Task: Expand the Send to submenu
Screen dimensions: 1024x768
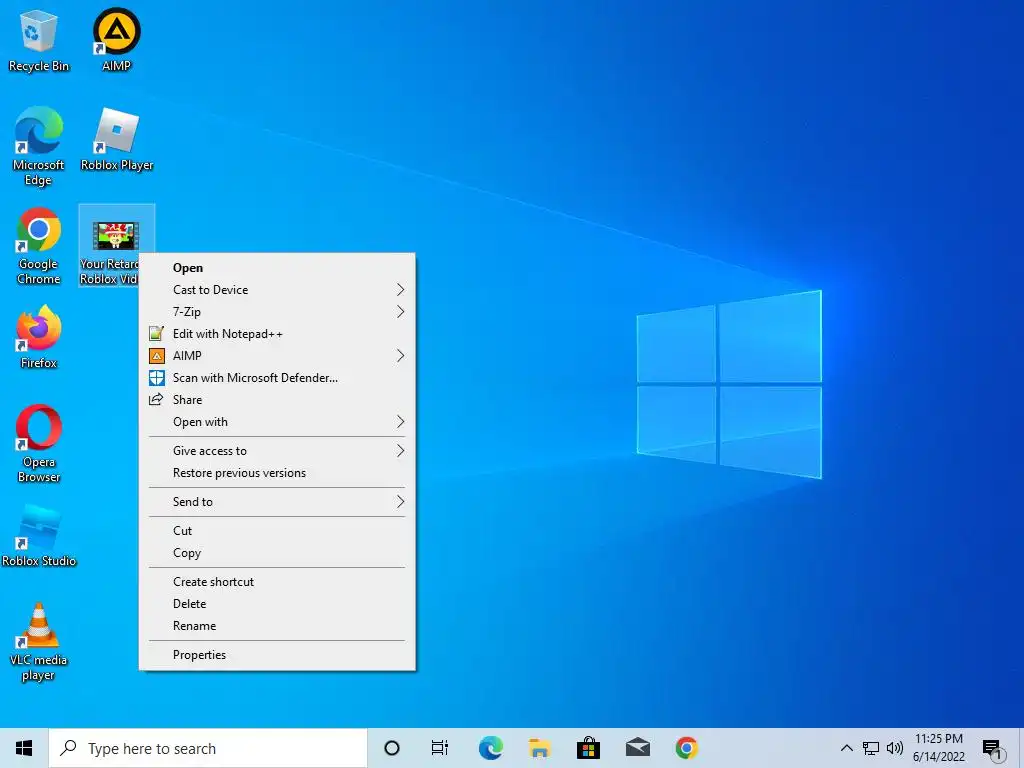Action: click(277, 502)
